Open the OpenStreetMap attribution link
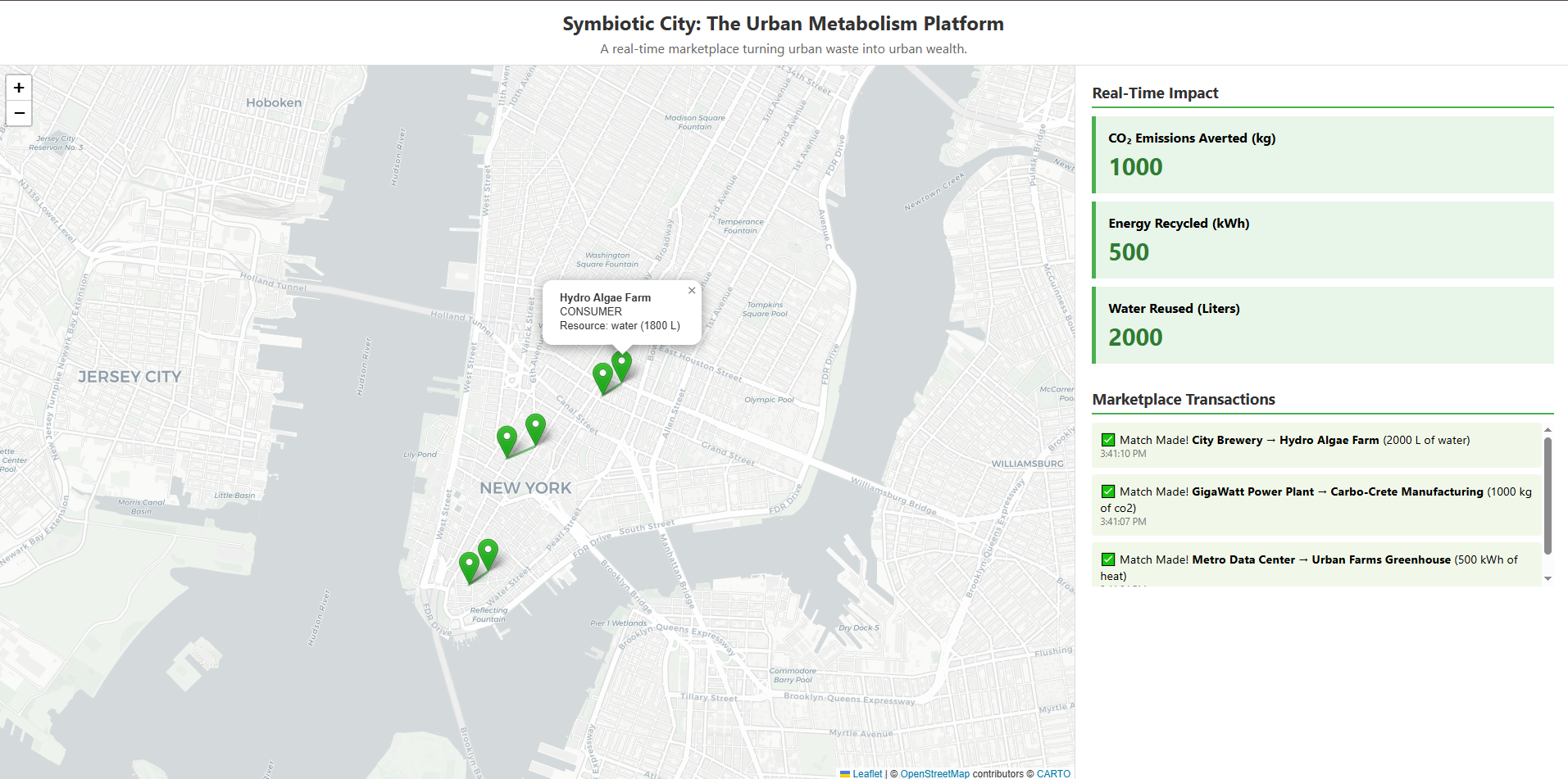Screen dimensions: 1568x779 [934, 773]
